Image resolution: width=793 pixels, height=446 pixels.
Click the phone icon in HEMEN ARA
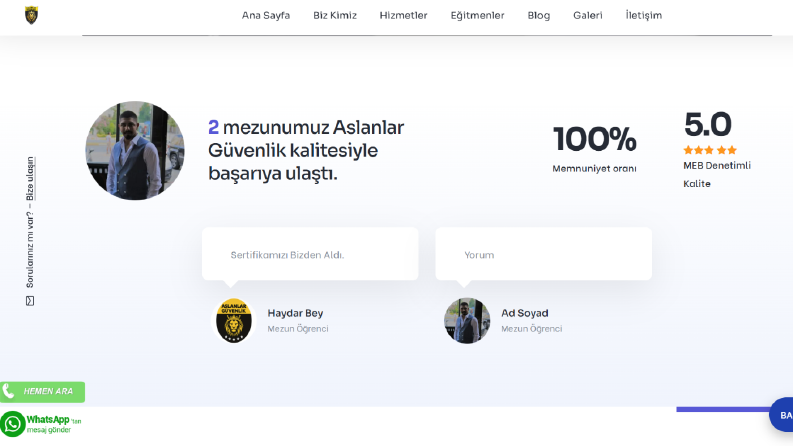point(9,391)
